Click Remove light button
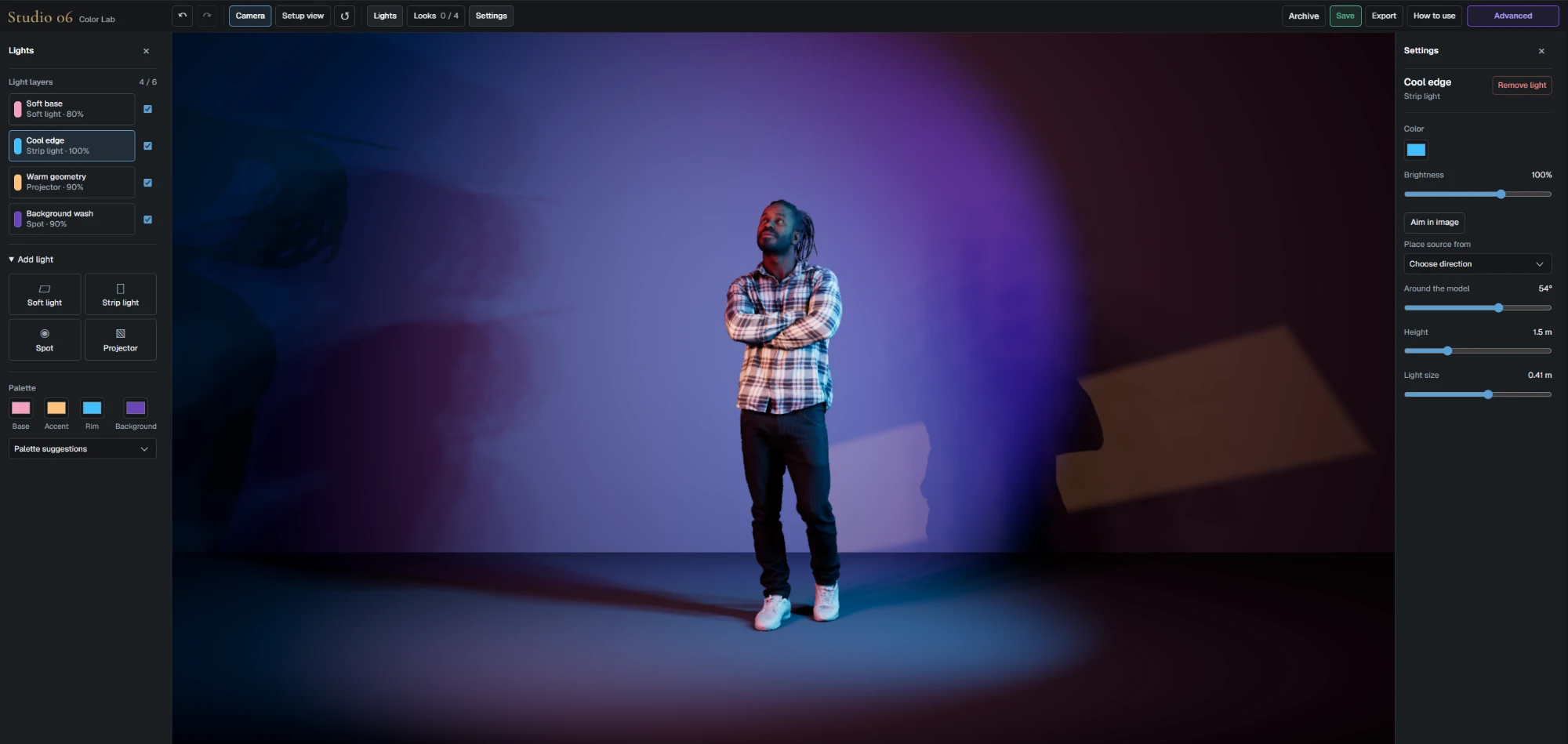Viewport: 1568px width, 744px height. 1522,85
